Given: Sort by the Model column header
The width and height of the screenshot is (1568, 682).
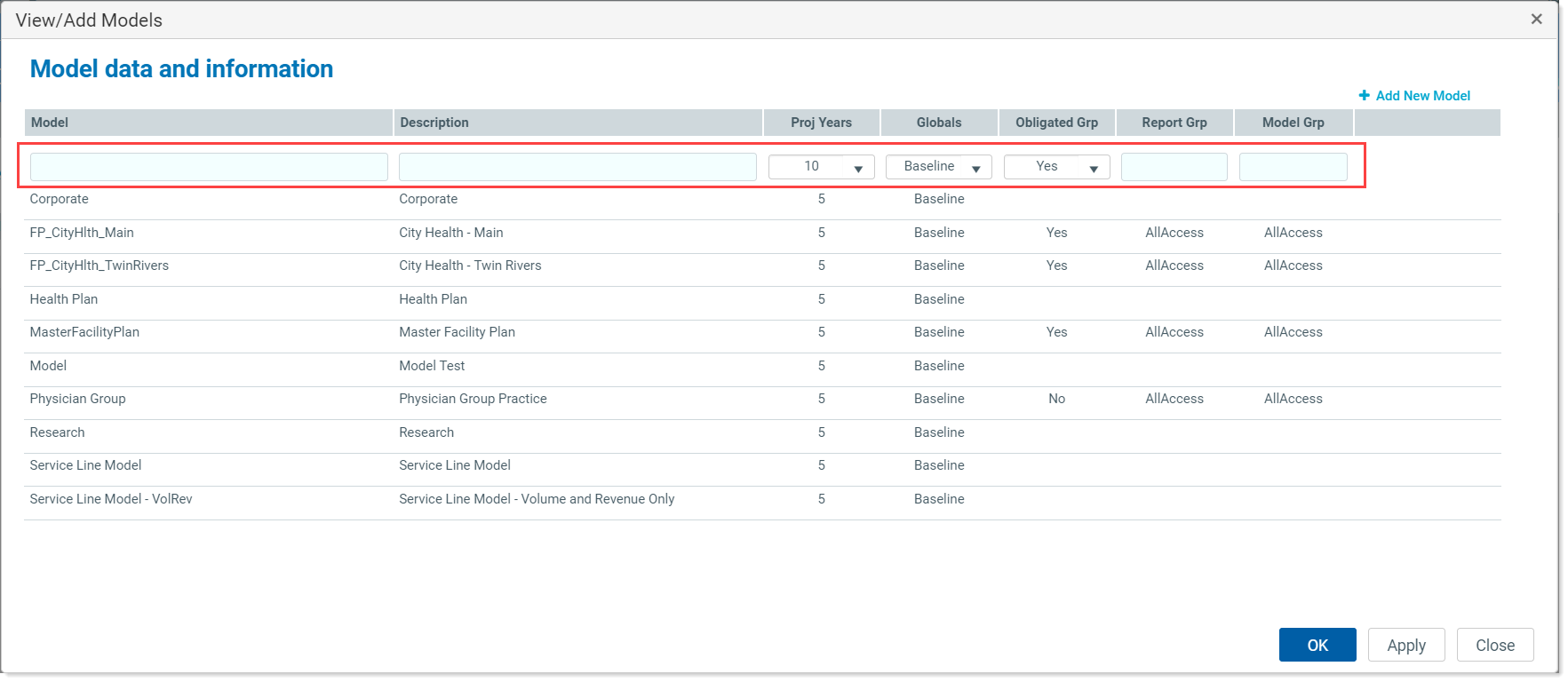Looking at the screenshot, I should tap(50, 123).
